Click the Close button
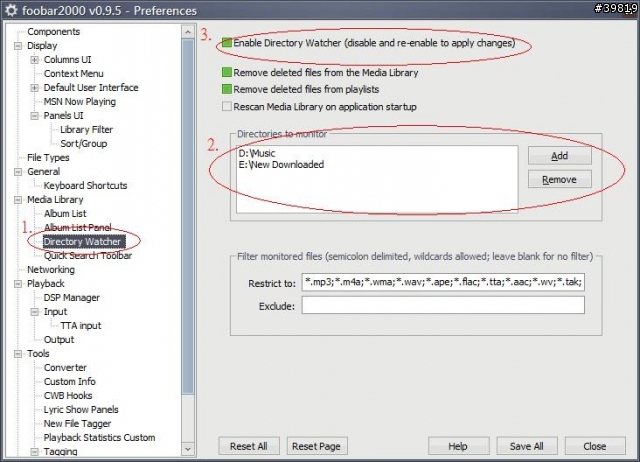The image size is (640, 462). point(595,446)
